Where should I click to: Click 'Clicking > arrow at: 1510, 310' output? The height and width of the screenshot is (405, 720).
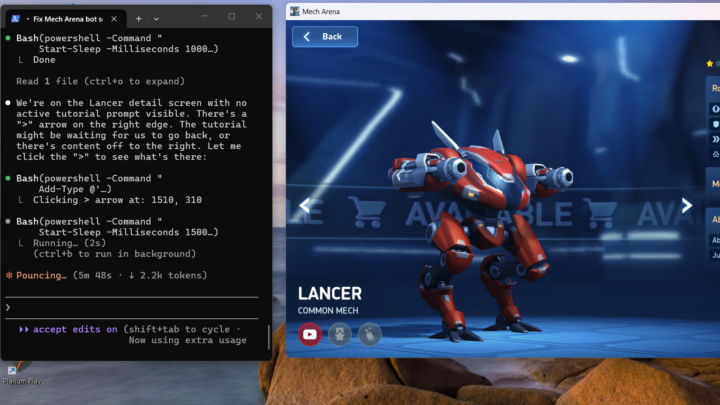[117, 200]
